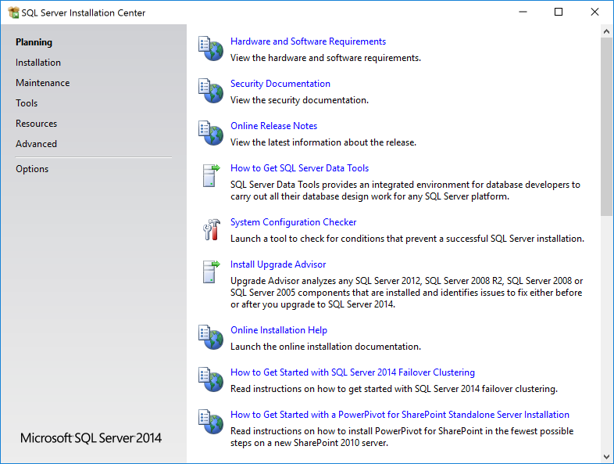614x464 pixels.
Task: Switch to the Advanced section
Action: tap(36, 144)
